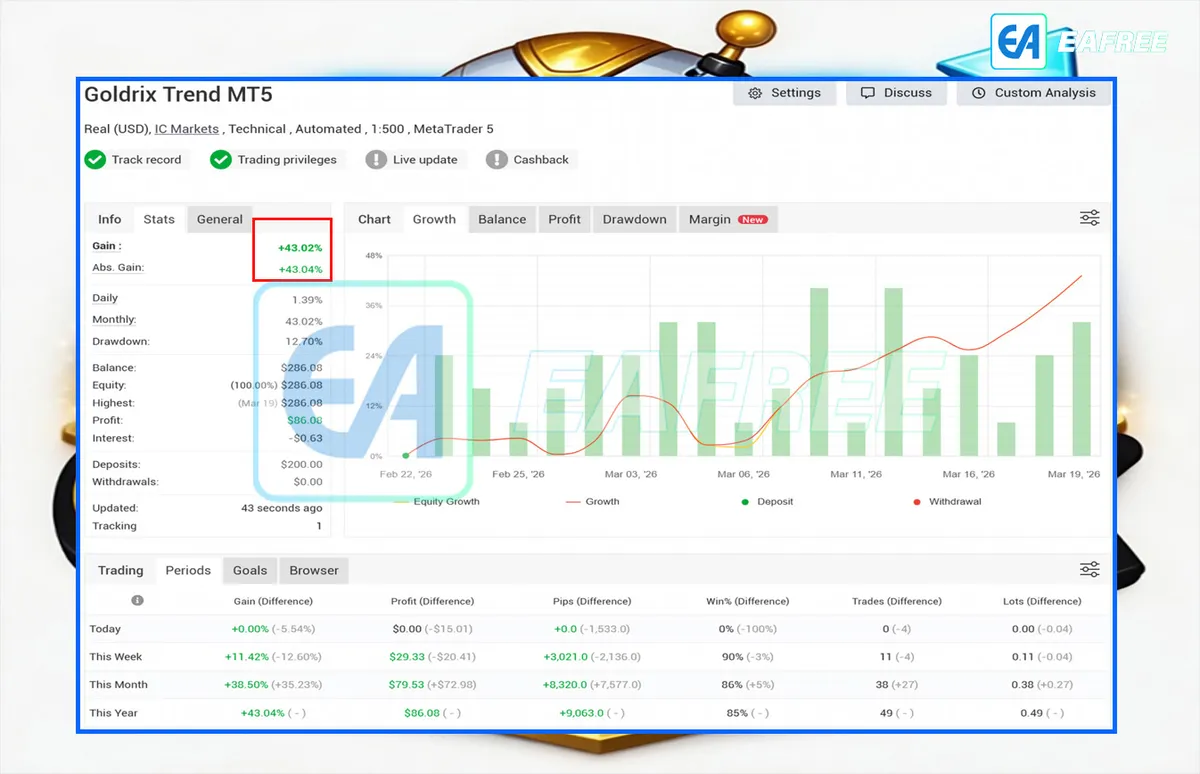
Task: Open the Discuss button
Action: [896, 93]
